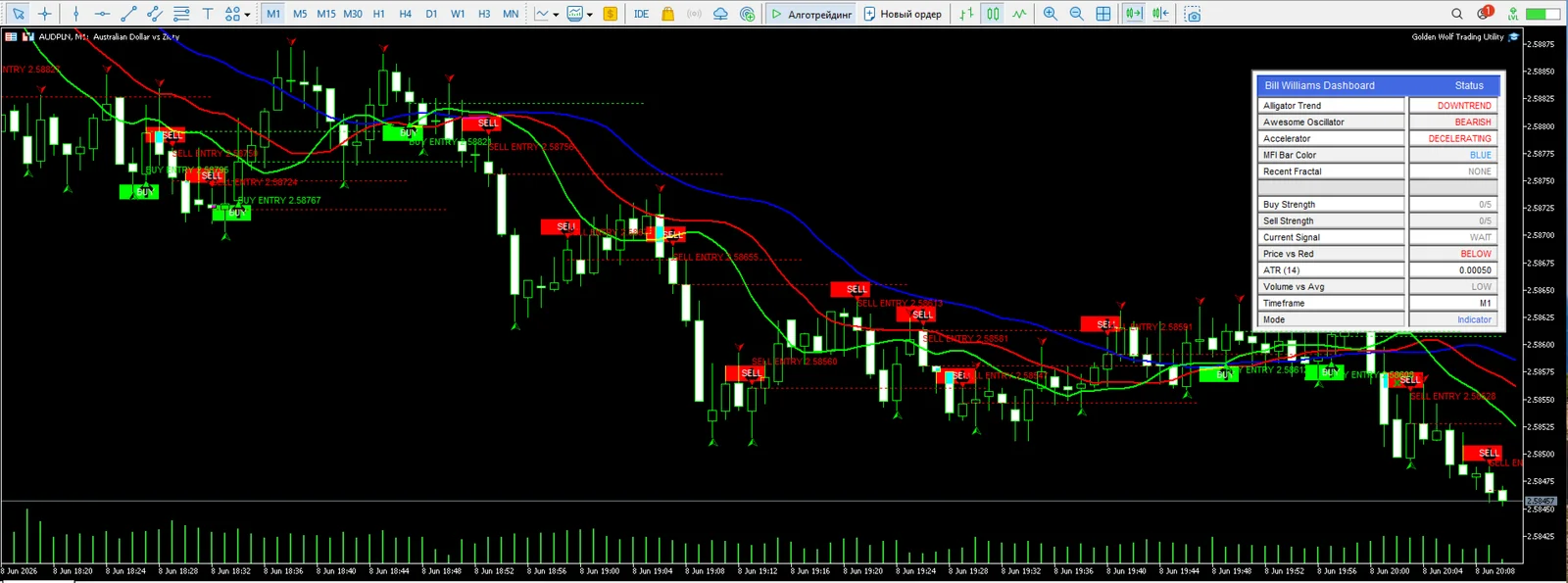
Task: Select the M30 timeframe
Action: 353,14
